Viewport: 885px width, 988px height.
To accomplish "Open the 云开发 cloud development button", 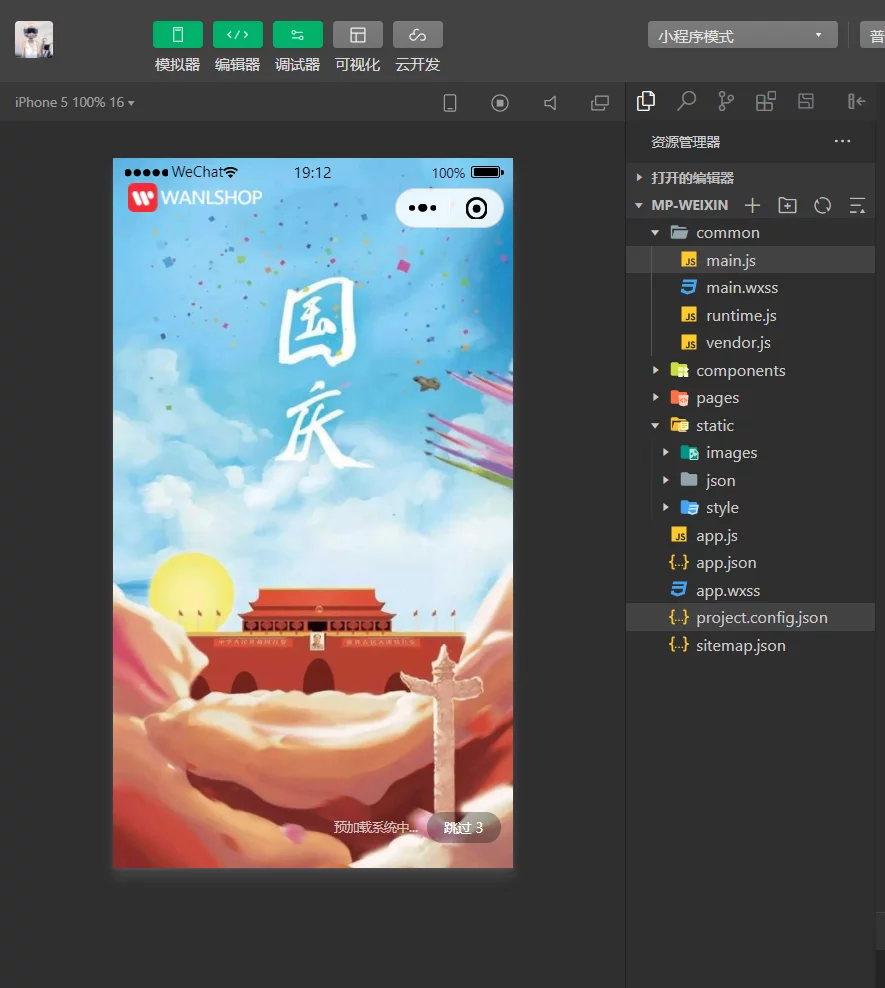I will tap(418, 35).
